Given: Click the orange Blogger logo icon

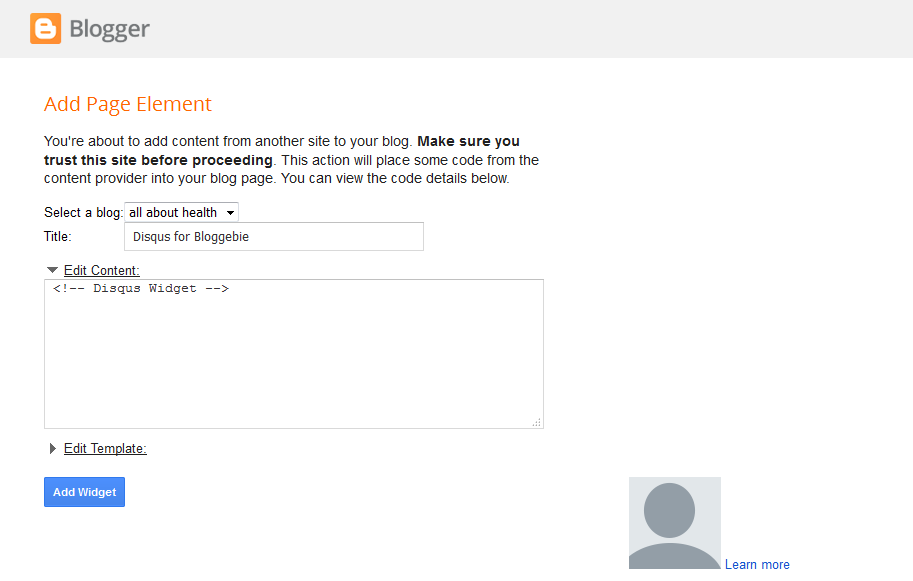Looking at the screenshot, I should [x=45, y=29].
